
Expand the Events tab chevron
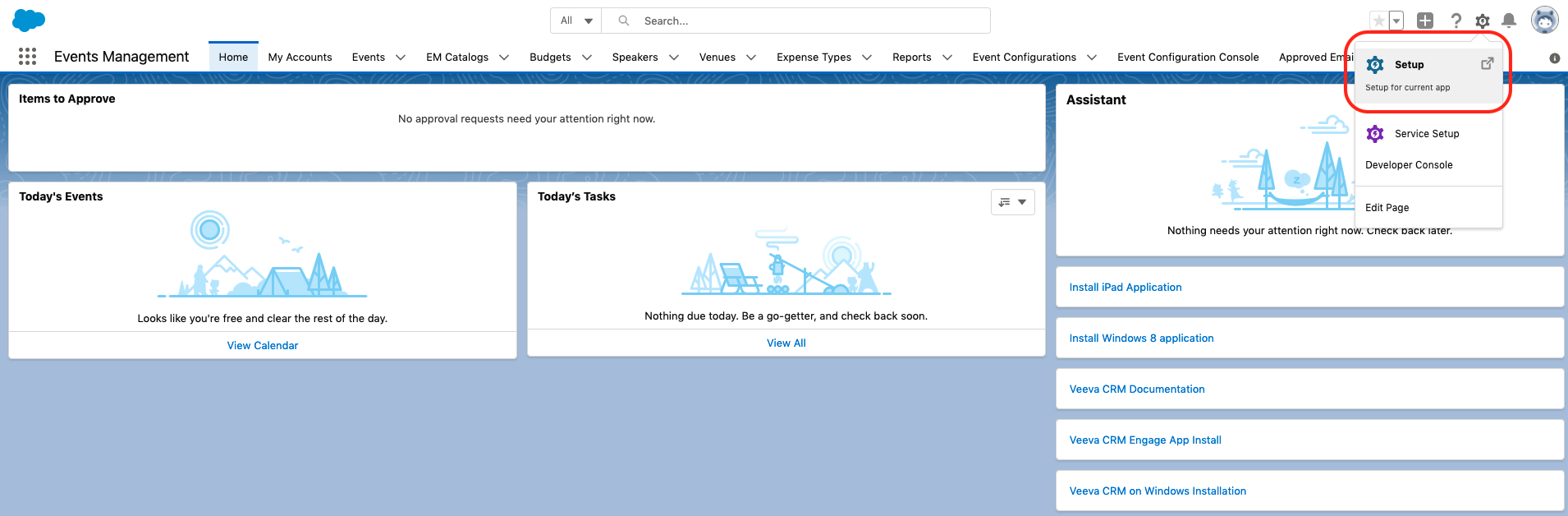pos(401,58)
